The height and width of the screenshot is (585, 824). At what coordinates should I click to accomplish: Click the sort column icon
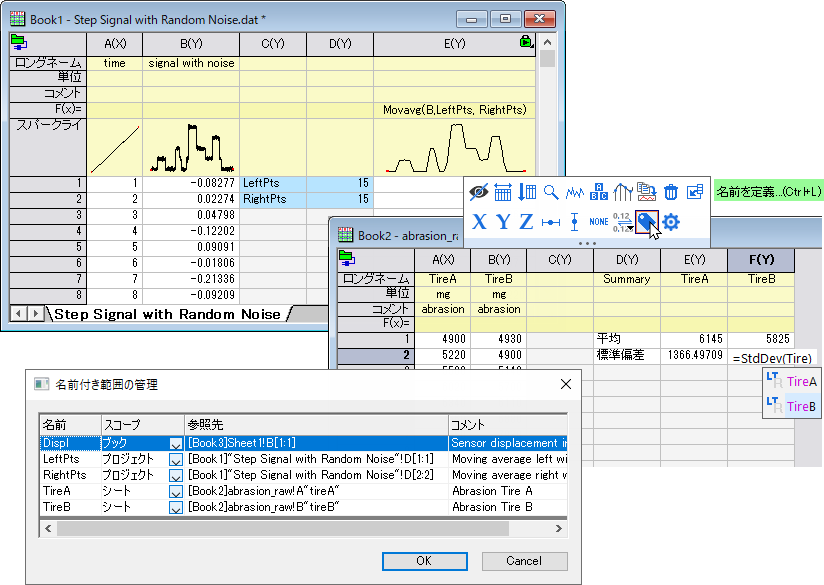tap(527, 192)
